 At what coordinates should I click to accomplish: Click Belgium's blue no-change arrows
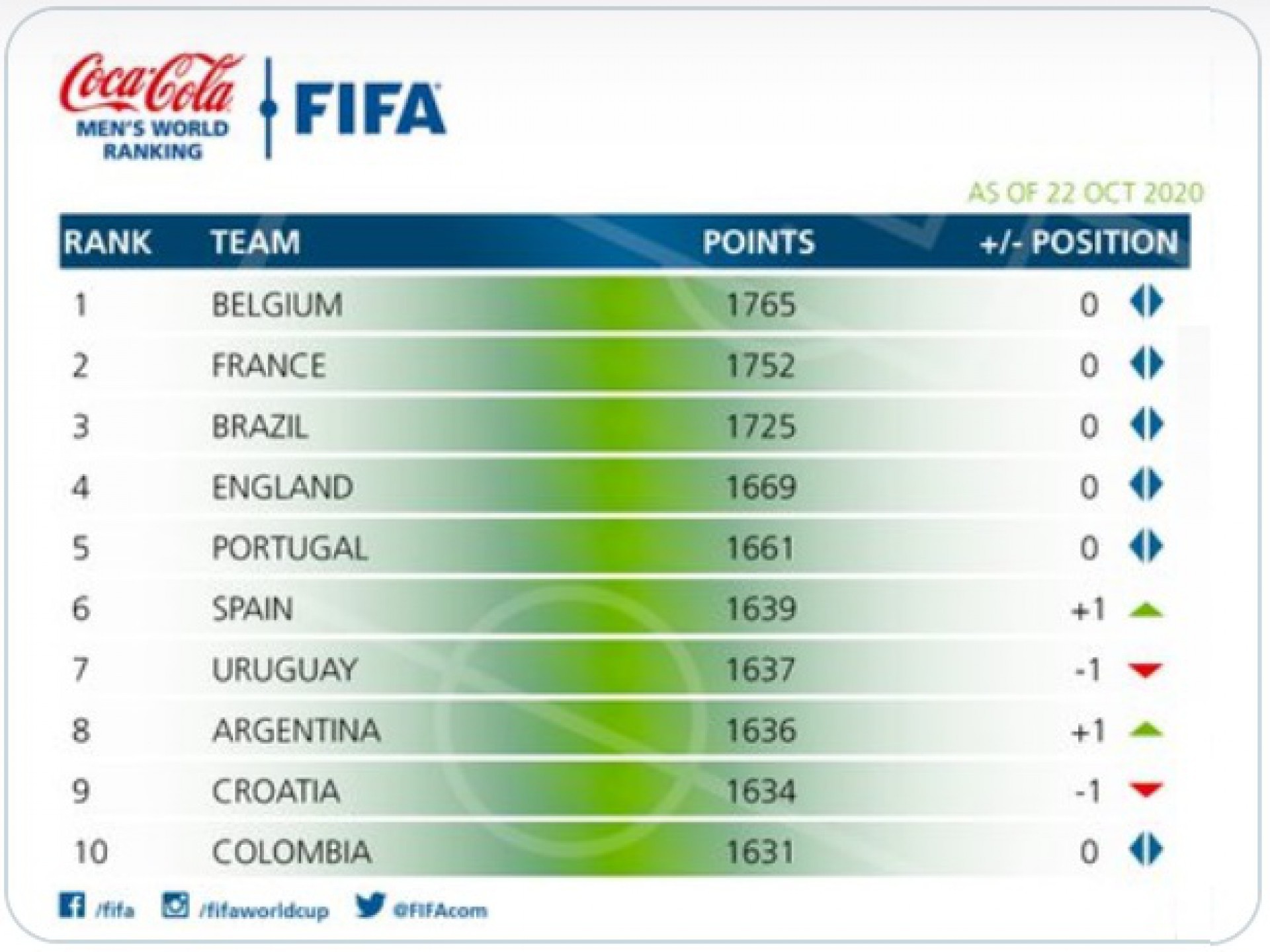click(1146, 303)
